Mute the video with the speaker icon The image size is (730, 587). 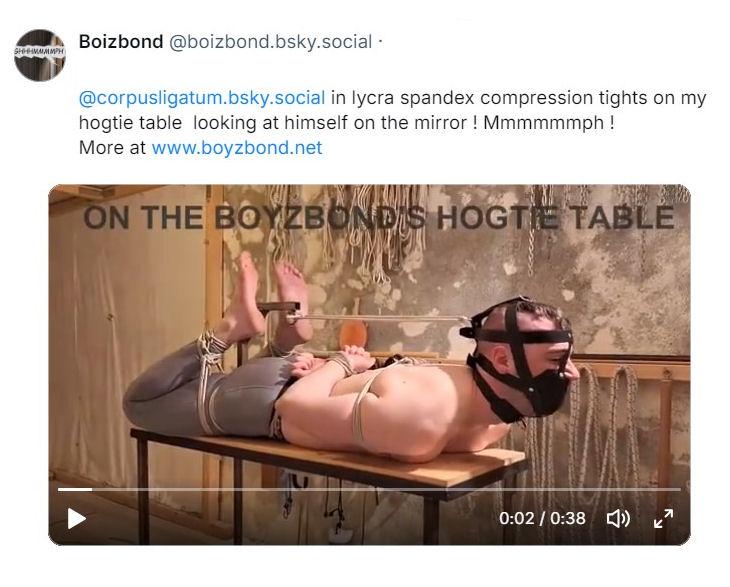coord(618,518)
